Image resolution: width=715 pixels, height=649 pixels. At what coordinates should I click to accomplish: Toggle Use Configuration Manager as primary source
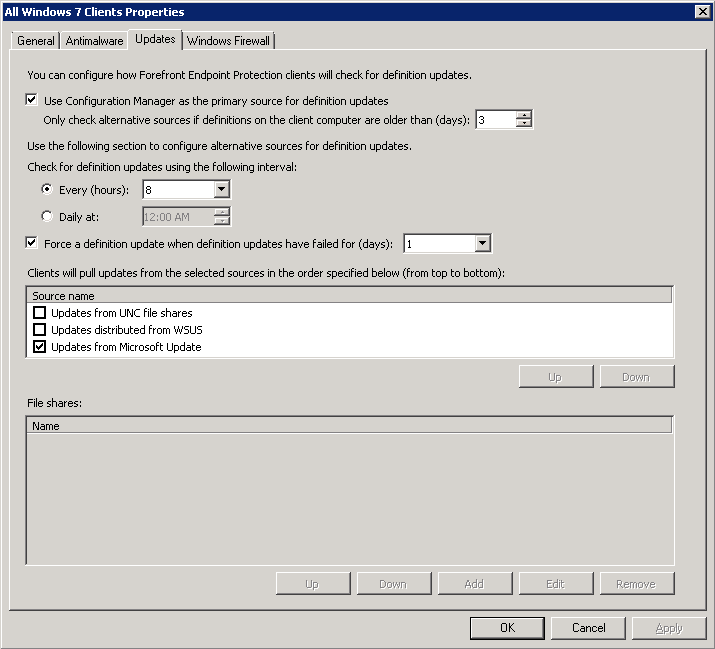point(32,101)
